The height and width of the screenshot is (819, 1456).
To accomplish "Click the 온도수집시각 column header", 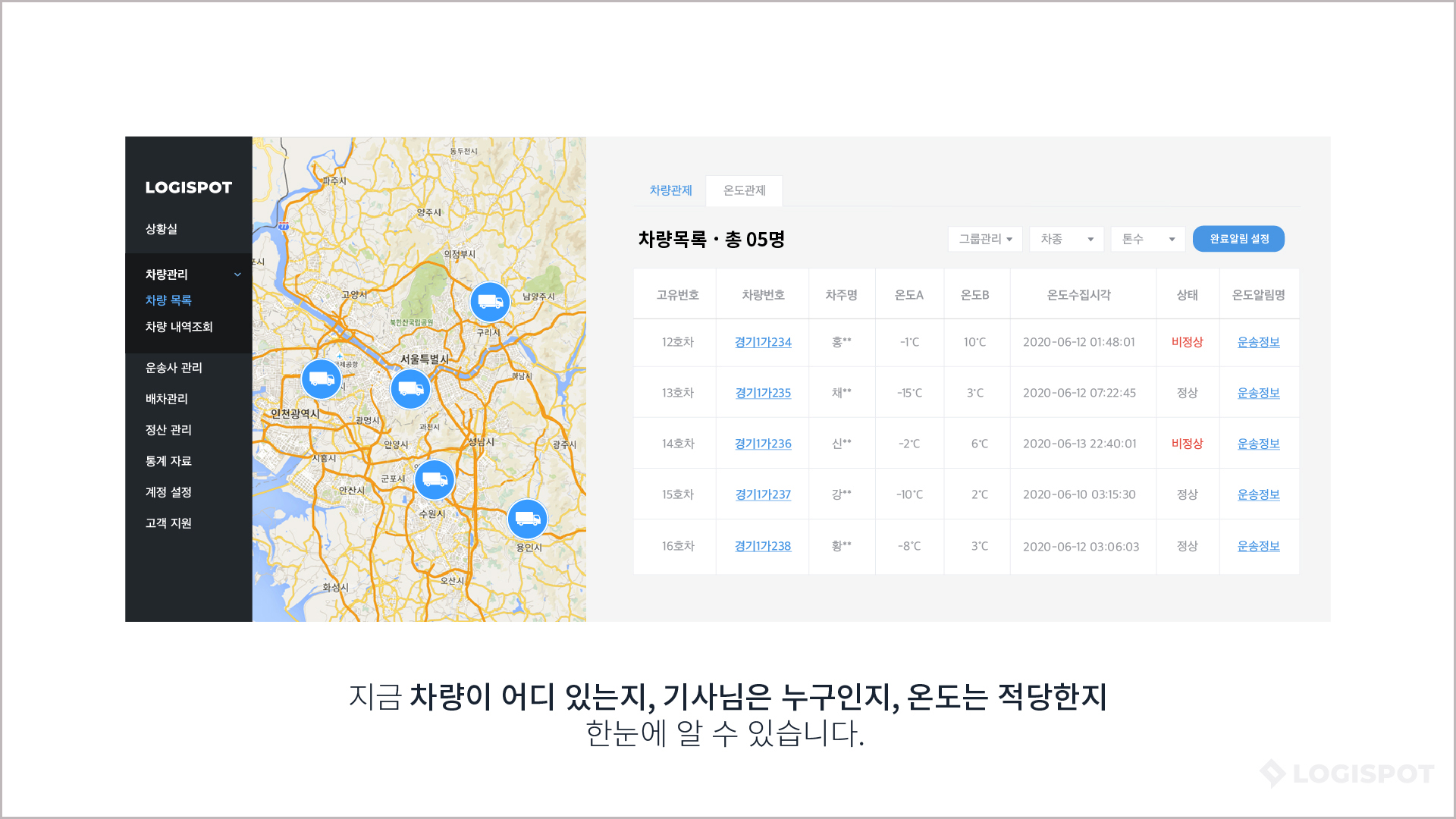I will tap(1078, 295).
